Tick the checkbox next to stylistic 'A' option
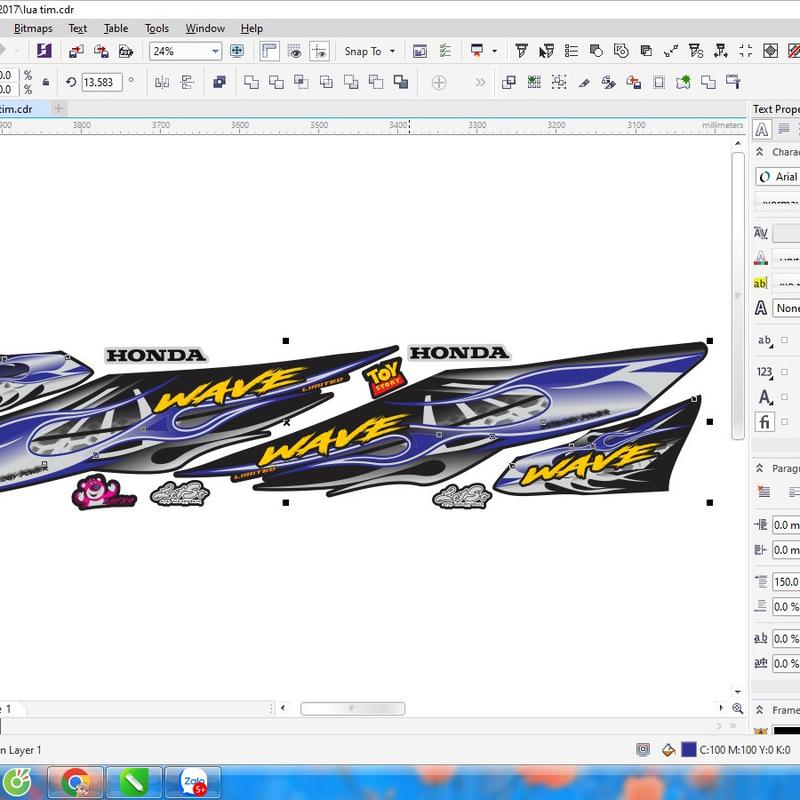Viewport: 800px width, 800px height. point(784,396)
